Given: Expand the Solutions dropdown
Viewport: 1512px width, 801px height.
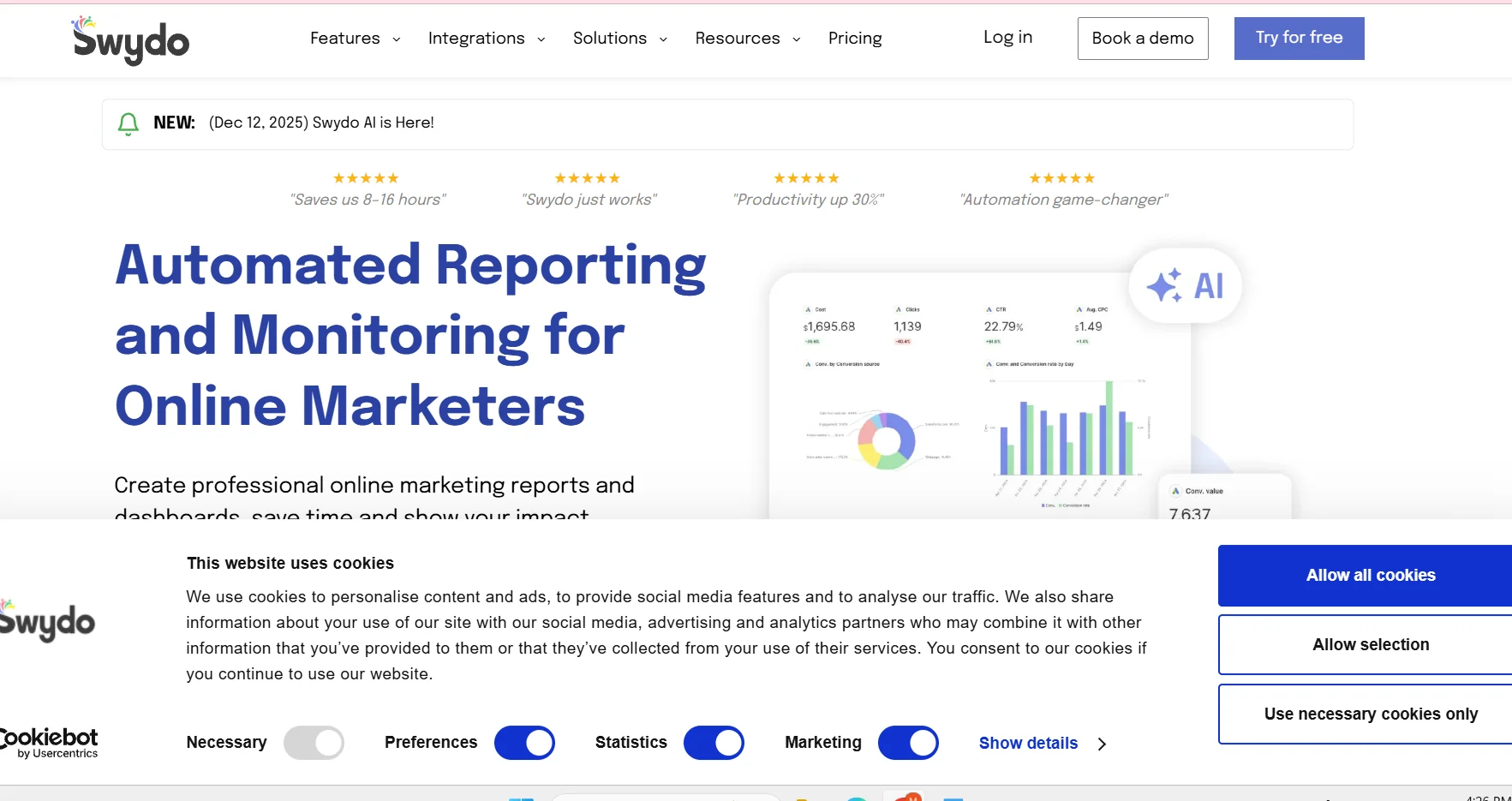Looking at the screenshot, I should pos(620,39).
